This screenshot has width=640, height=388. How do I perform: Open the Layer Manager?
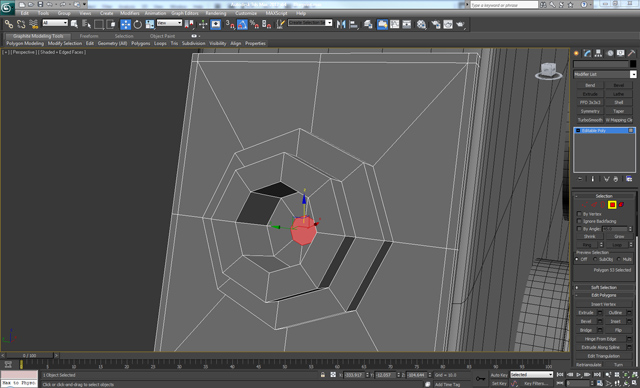368,24
